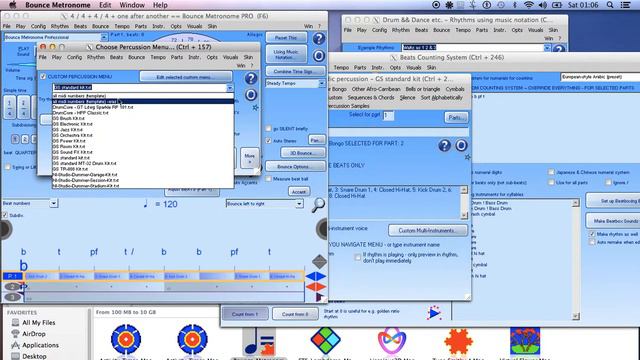Open Notification Center list icon in menu bar
Screen dimensions: 640x360
(625, 5)
